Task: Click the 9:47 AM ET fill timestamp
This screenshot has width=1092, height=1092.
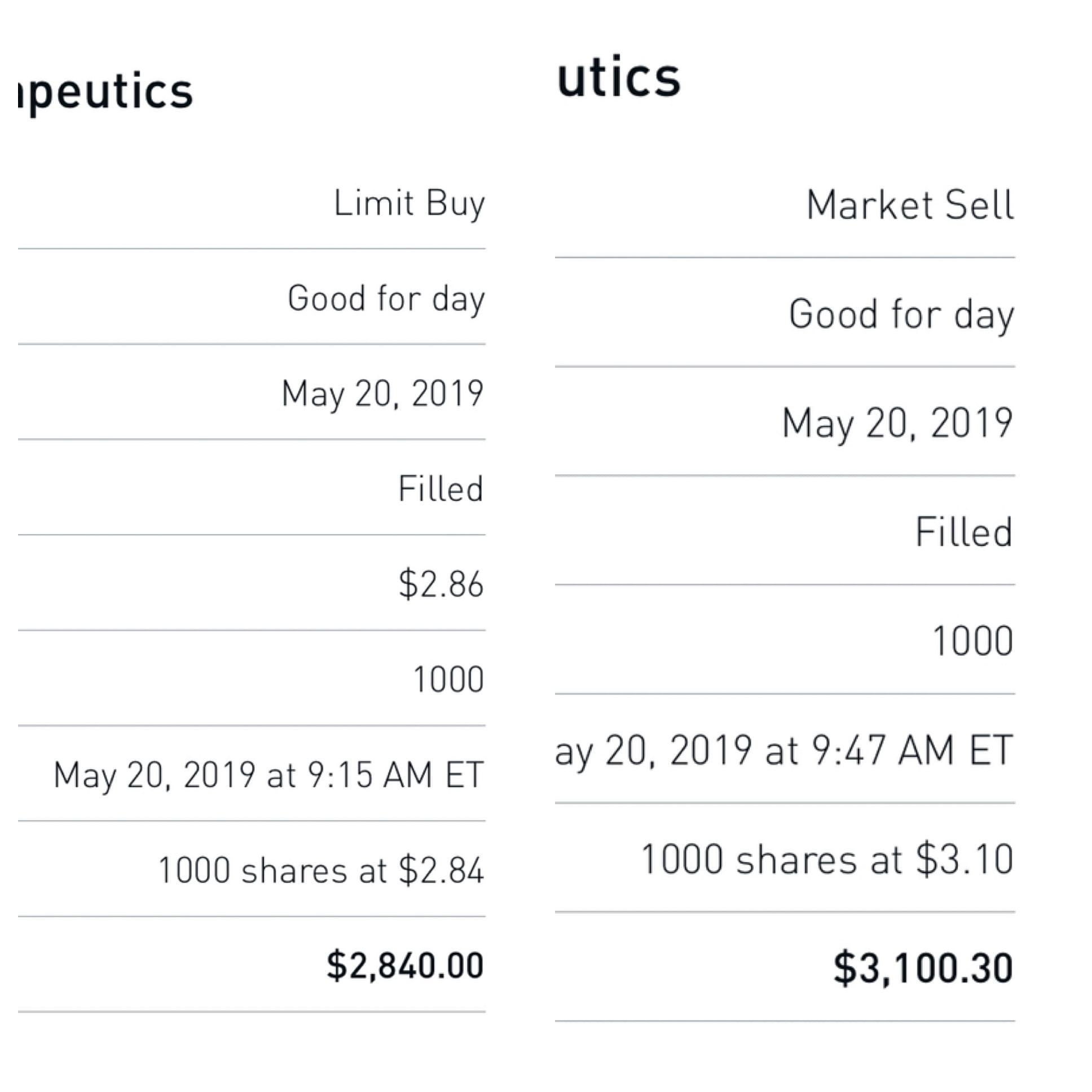Action: 784,751
